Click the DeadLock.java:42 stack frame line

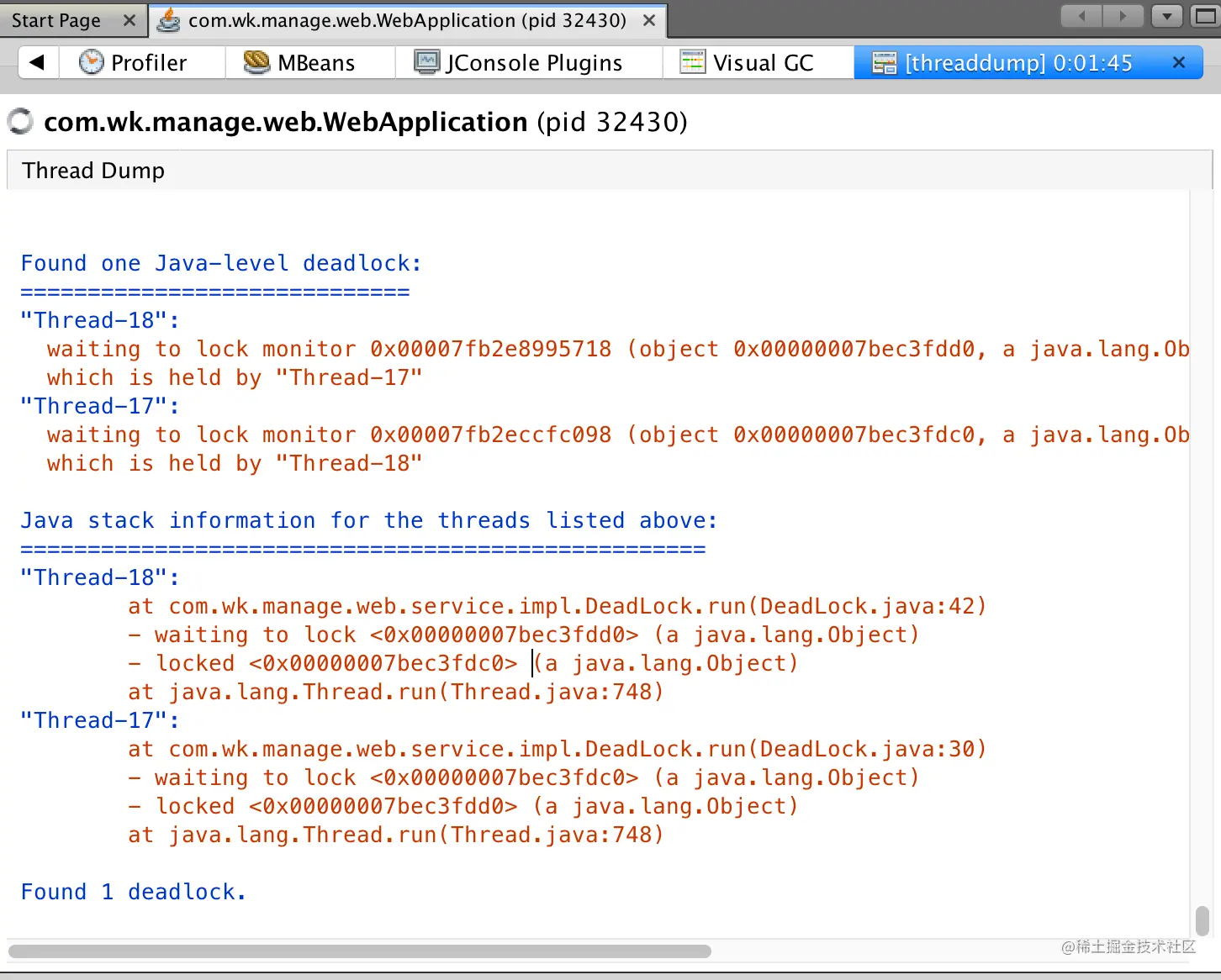click(x=558, y=606)
